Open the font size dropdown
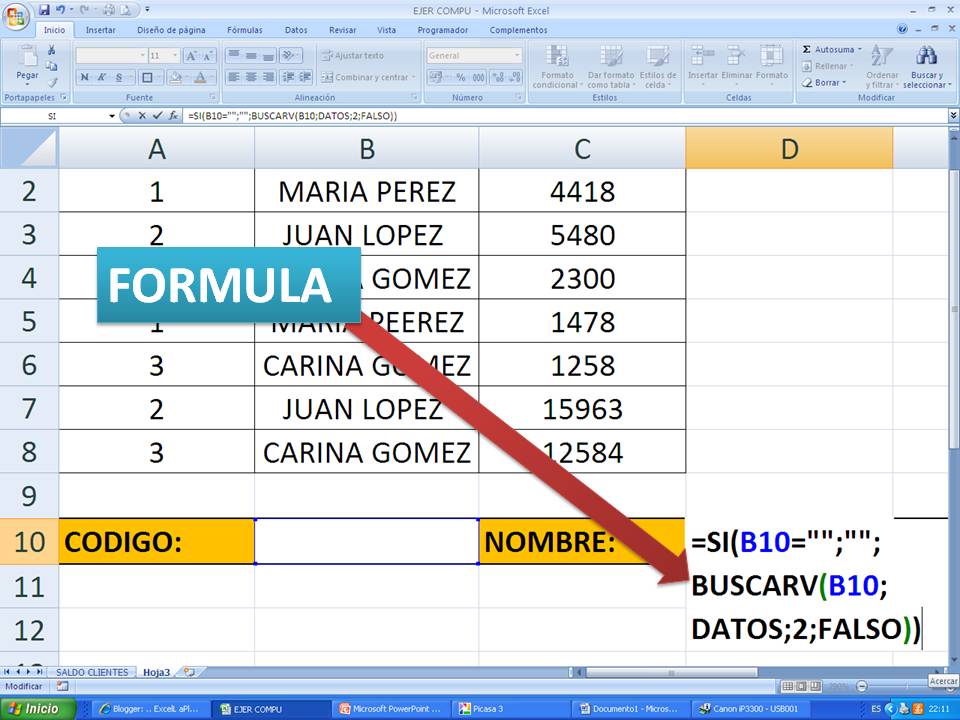The image size is (960, 720). pos(176,56)
